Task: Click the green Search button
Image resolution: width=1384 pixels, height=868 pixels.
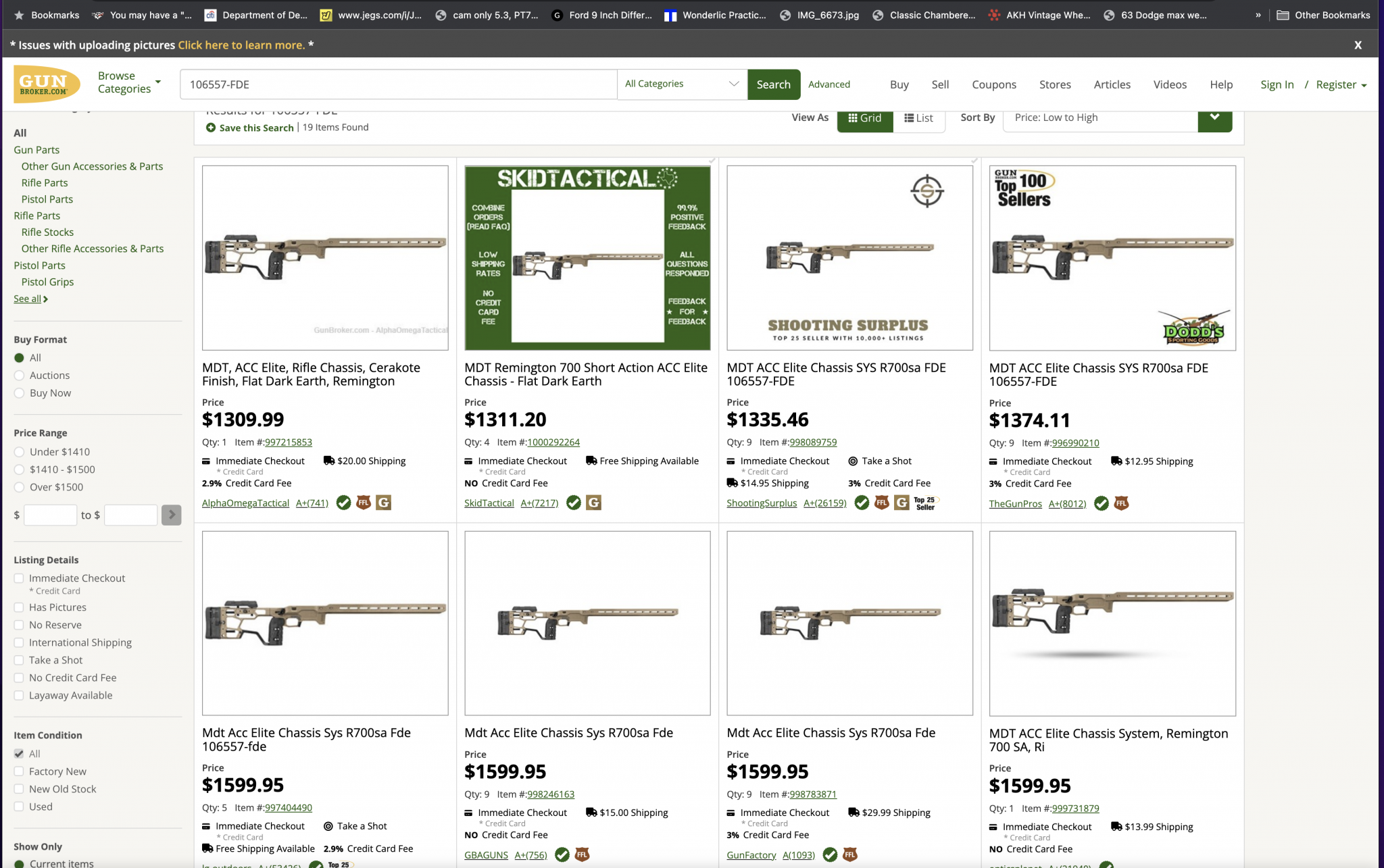Action: click(x=774, y=84)
